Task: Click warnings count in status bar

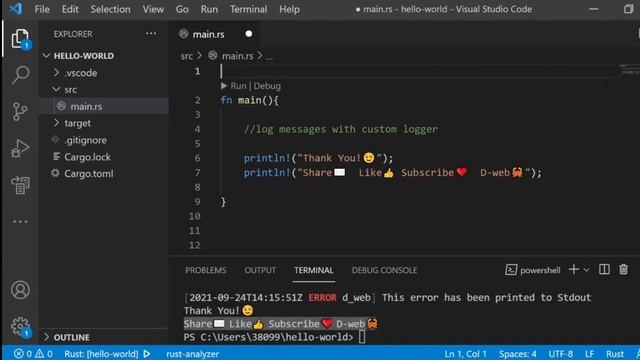Action: click(44, 353)
